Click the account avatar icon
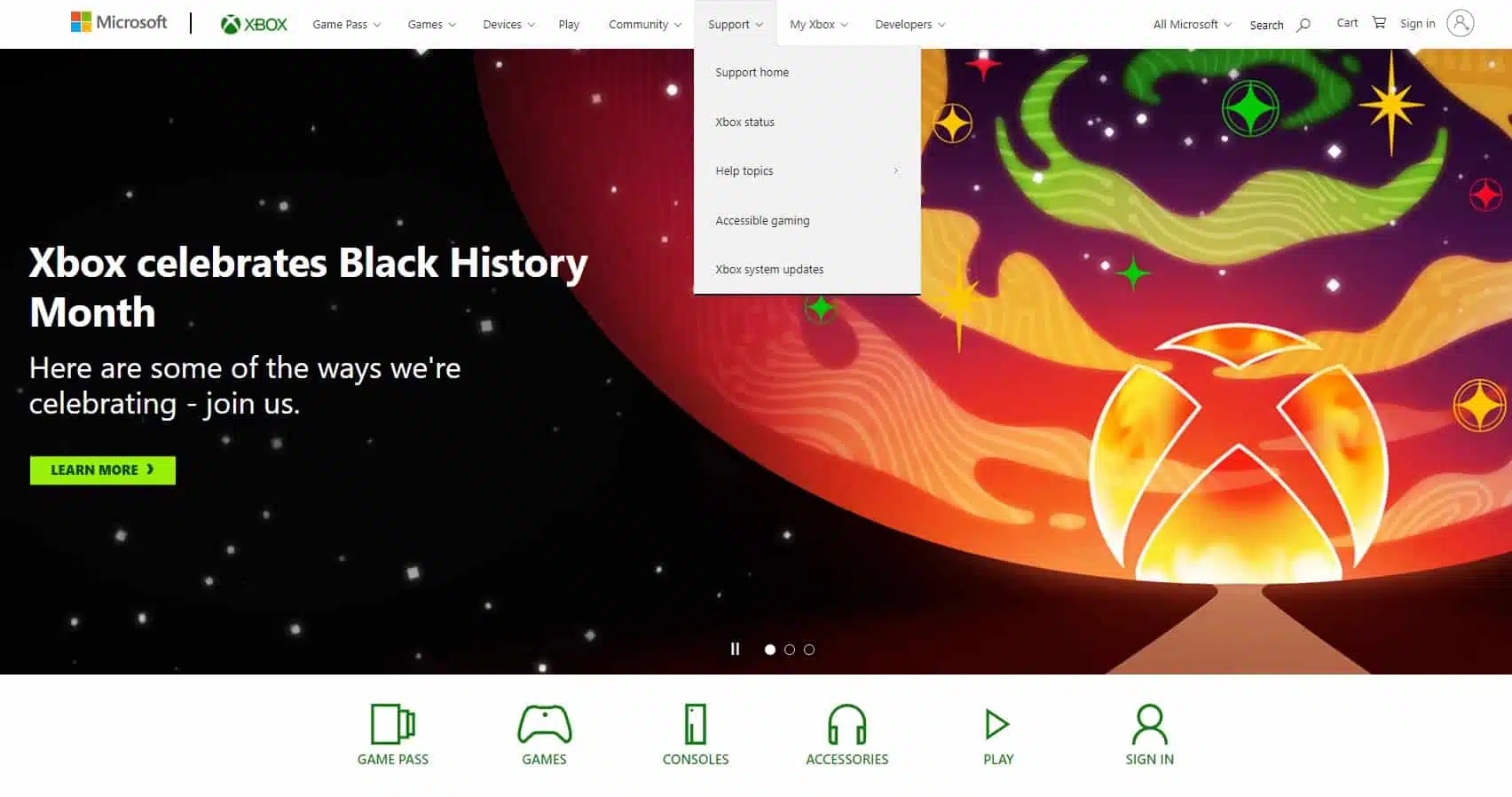The height and width of the screenshot is (797, 1512). pyautogui.click(x=1460, y=23)
